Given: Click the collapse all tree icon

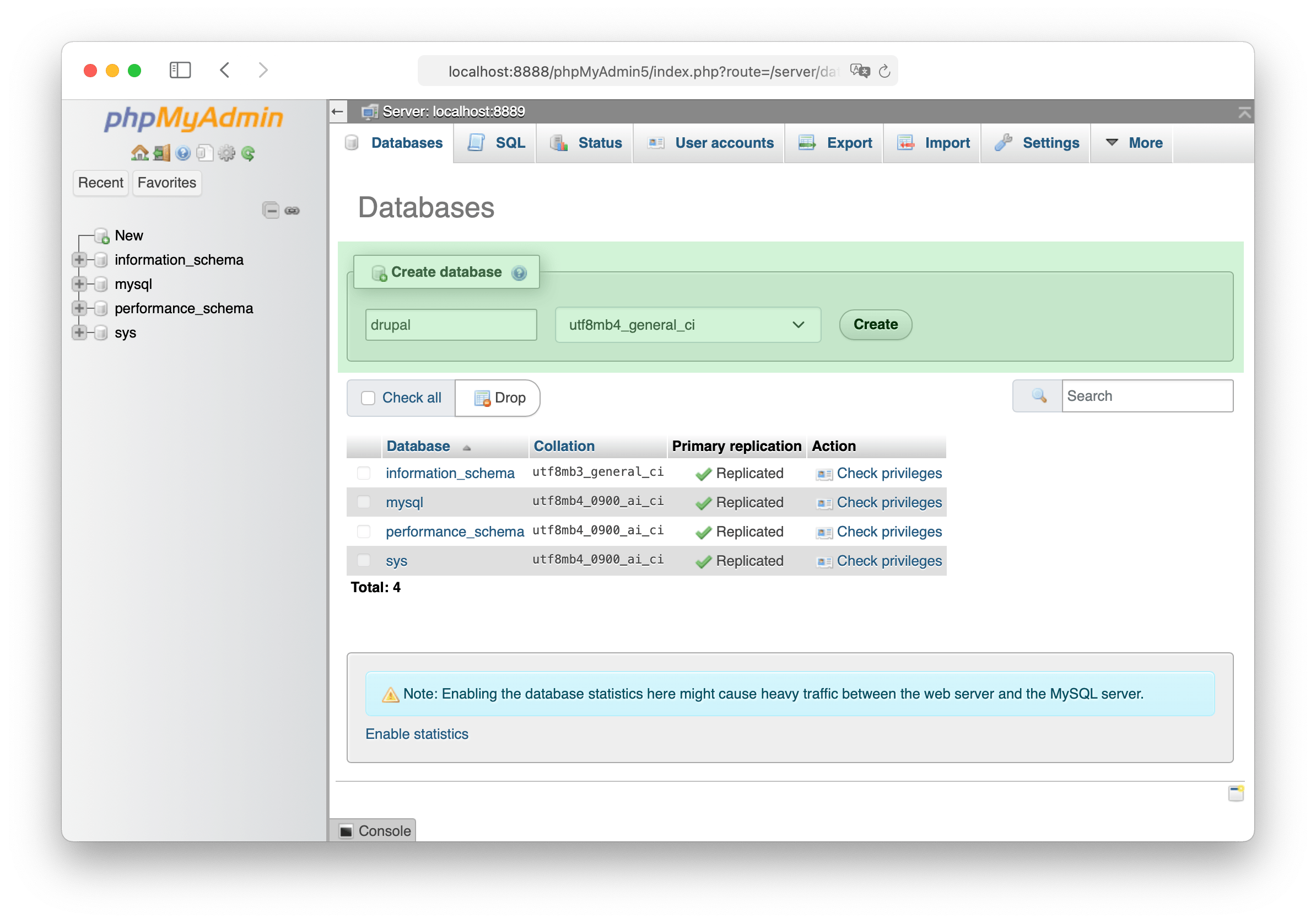Looking at the screenshot, I should (x=271, y=211).
